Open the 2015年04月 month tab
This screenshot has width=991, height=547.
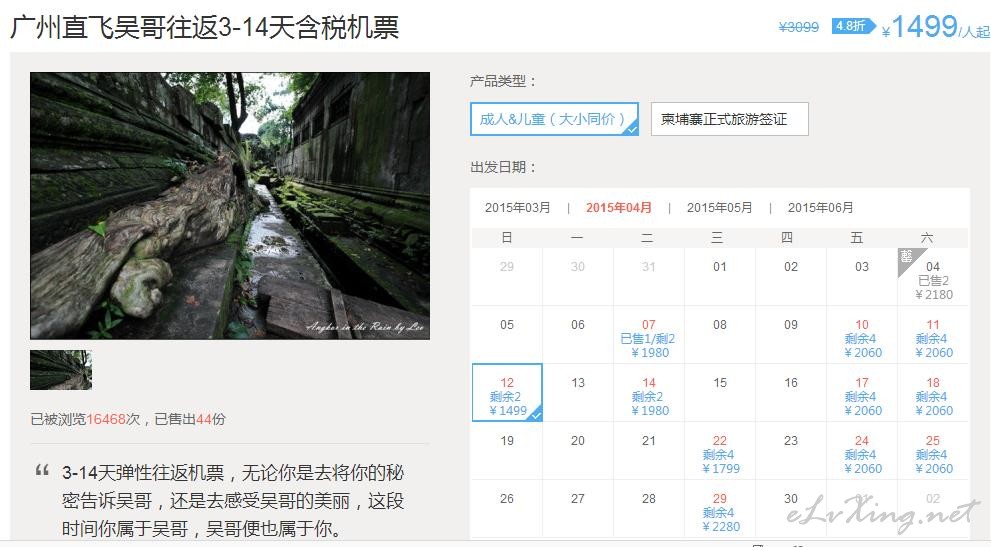(619, 208)
